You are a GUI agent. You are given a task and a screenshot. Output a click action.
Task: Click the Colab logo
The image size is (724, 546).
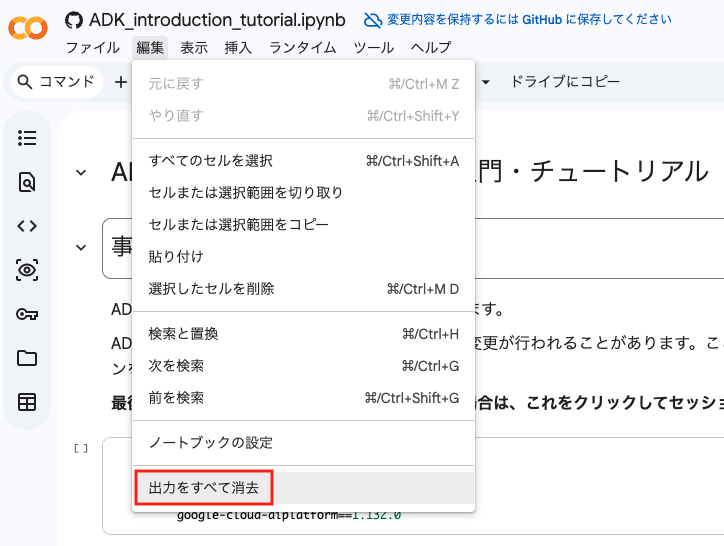click(x=28, y=28)
